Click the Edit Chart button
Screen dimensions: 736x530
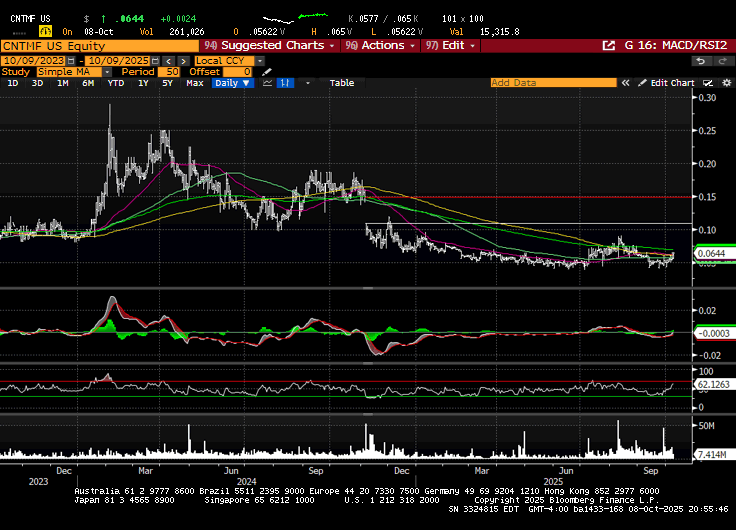point(667,83)
